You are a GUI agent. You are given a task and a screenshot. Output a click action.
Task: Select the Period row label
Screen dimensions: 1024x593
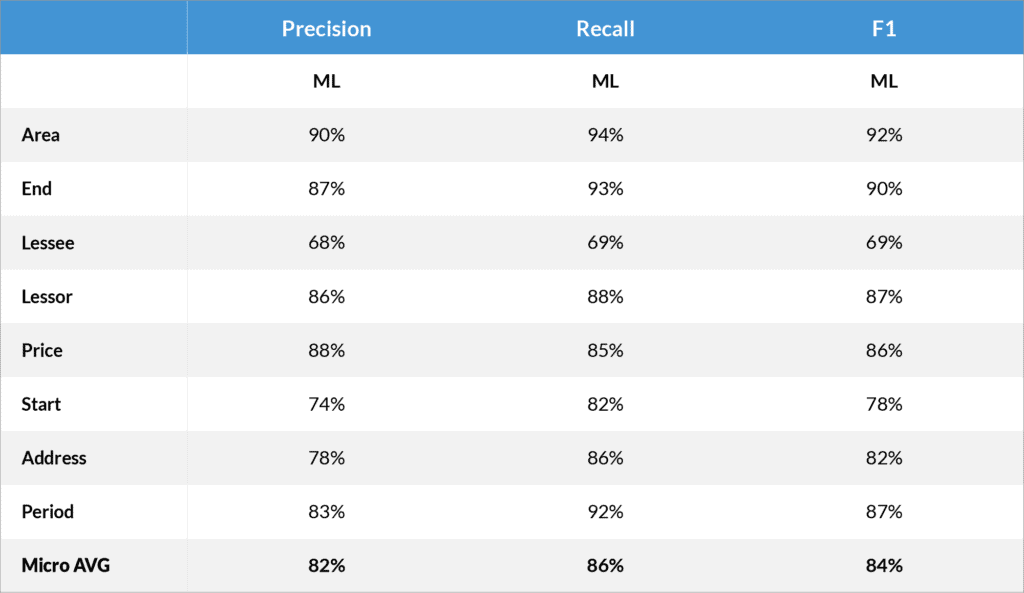point(48,512)
